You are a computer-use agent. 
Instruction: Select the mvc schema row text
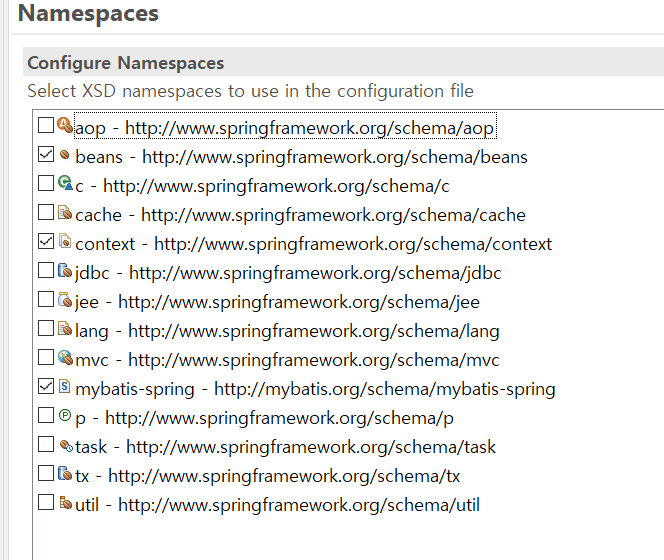click(x=288, y=360)
